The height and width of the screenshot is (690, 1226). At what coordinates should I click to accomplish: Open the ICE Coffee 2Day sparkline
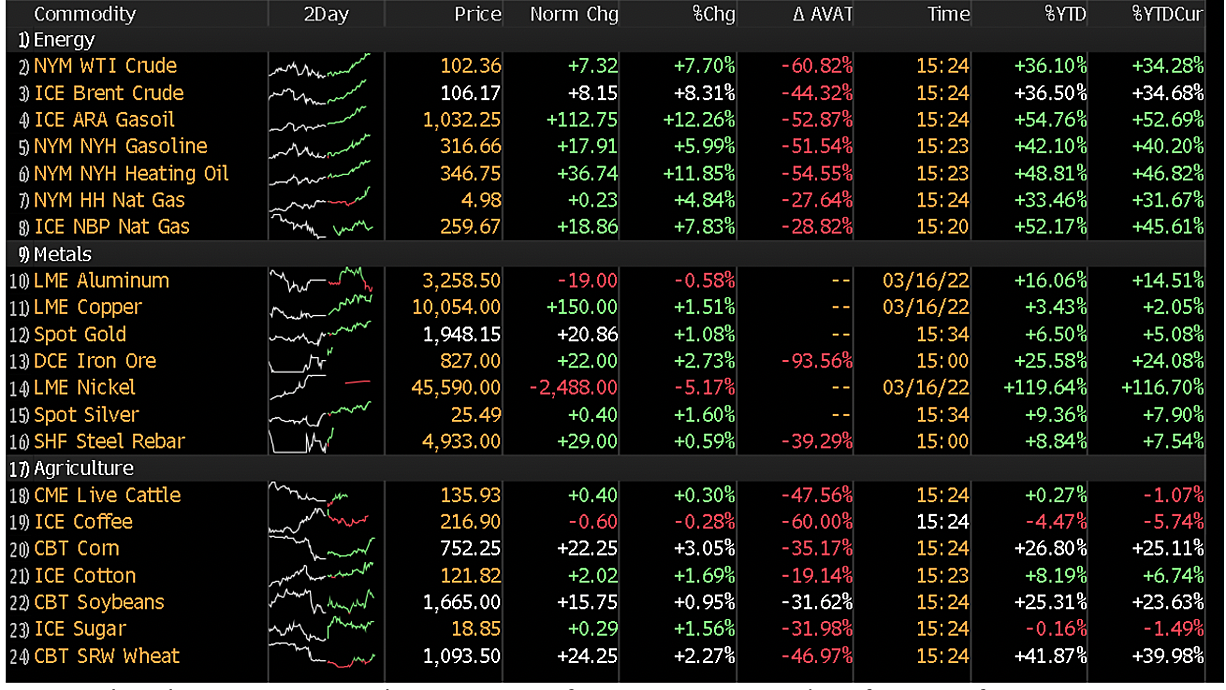(x=320, y=522)
